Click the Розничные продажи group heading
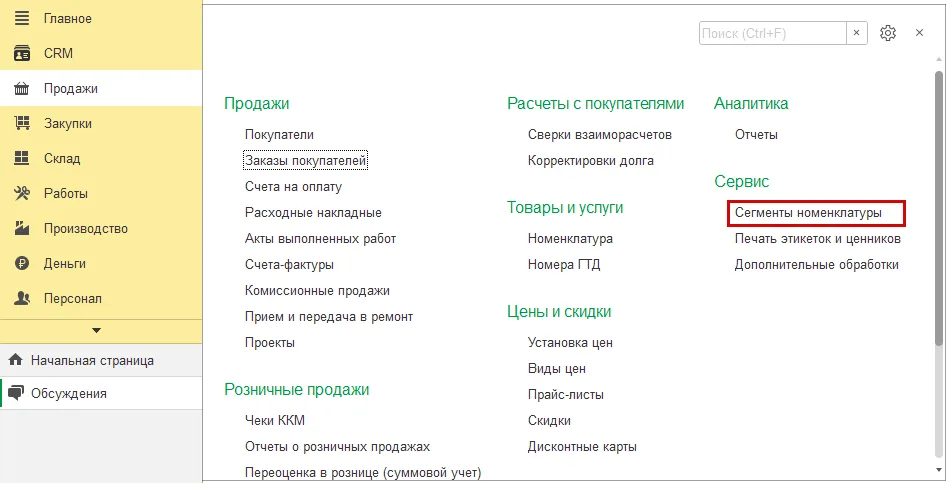 (297, 389)
